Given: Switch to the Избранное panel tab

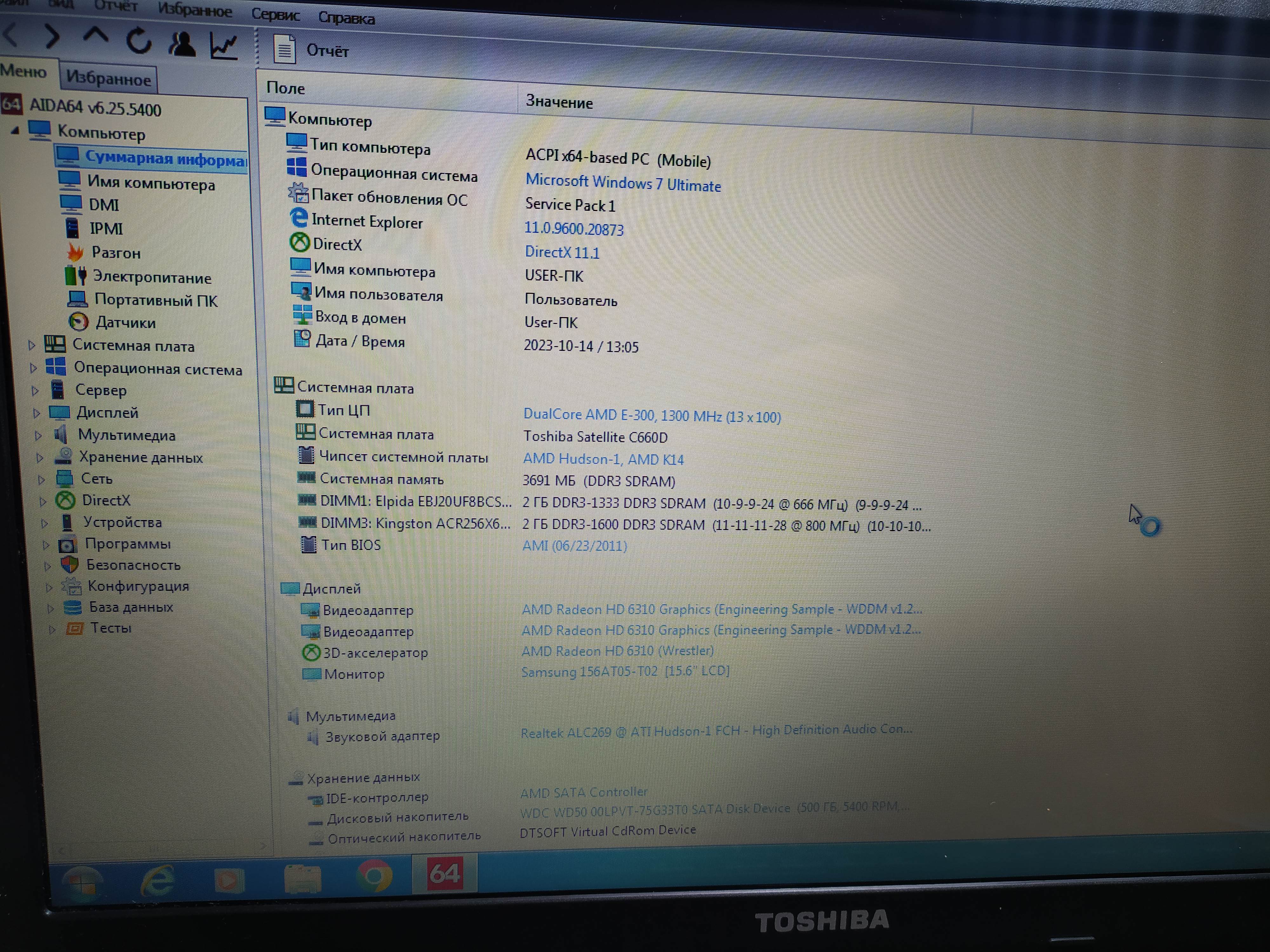Looking at the screenshot, I should coord(109,78).
